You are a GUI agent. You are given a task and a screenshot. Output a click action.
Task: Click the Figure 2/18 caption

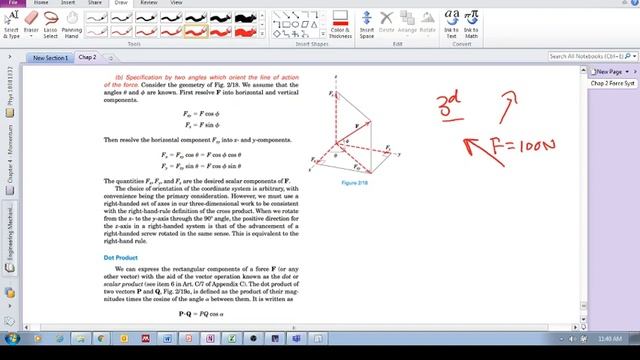coord(355,183)
